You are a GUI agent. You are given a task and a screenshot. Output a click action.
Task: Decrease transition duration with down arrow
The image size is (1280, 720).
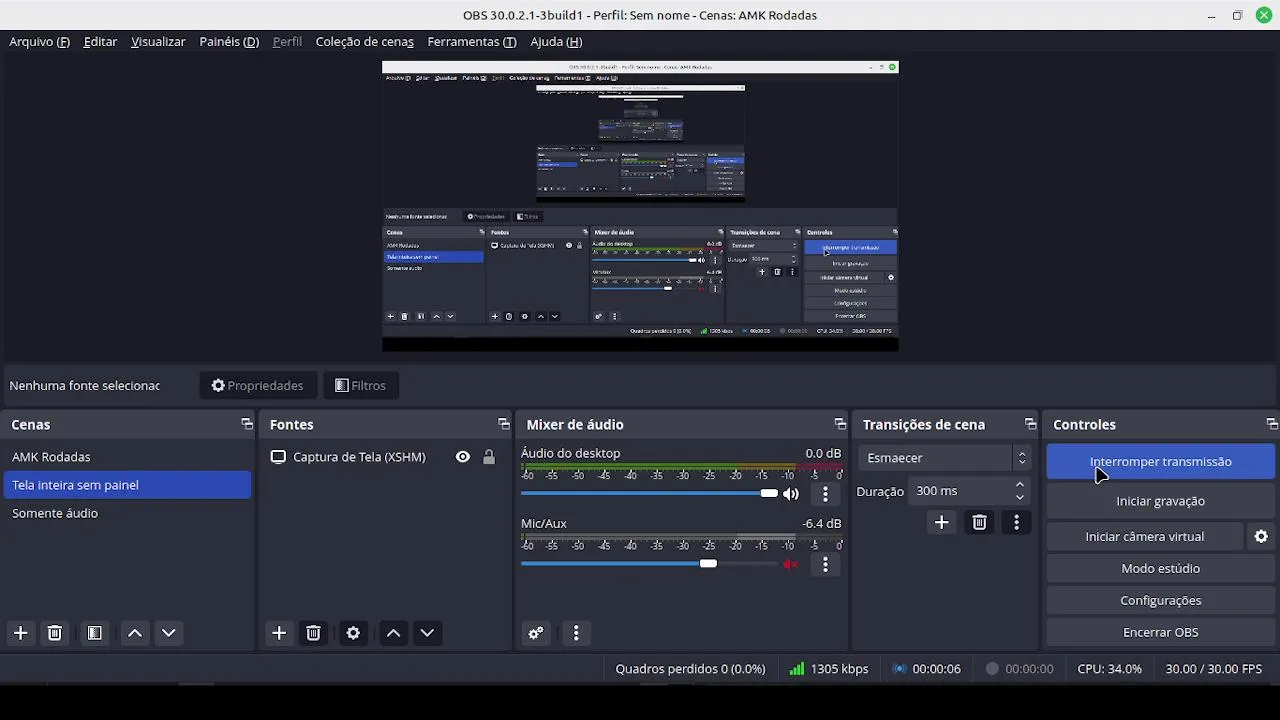click(x=1020, y=497)
